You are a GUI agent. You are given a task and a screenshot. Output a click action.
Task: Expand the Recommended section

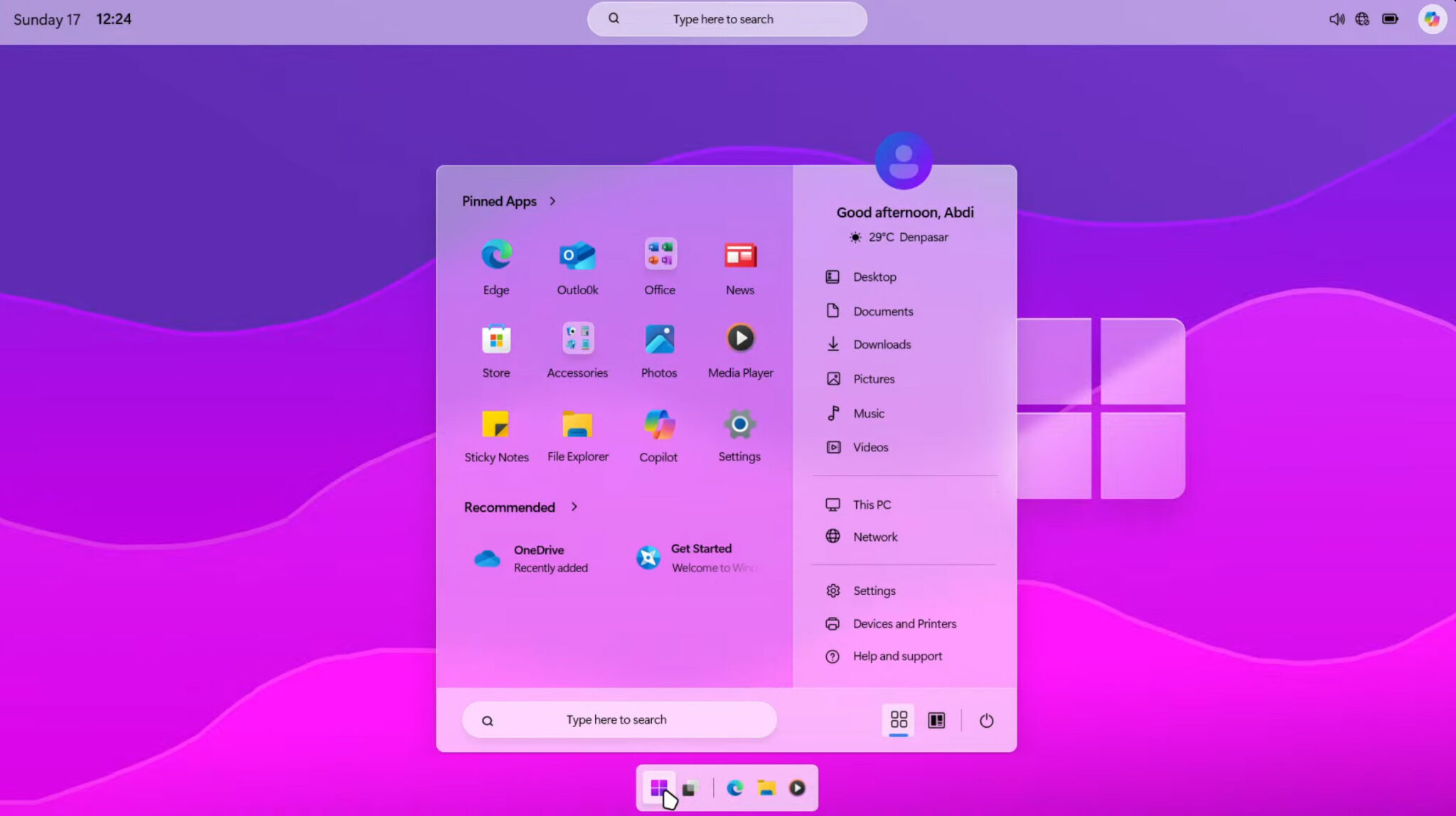(x=574, y=507)
